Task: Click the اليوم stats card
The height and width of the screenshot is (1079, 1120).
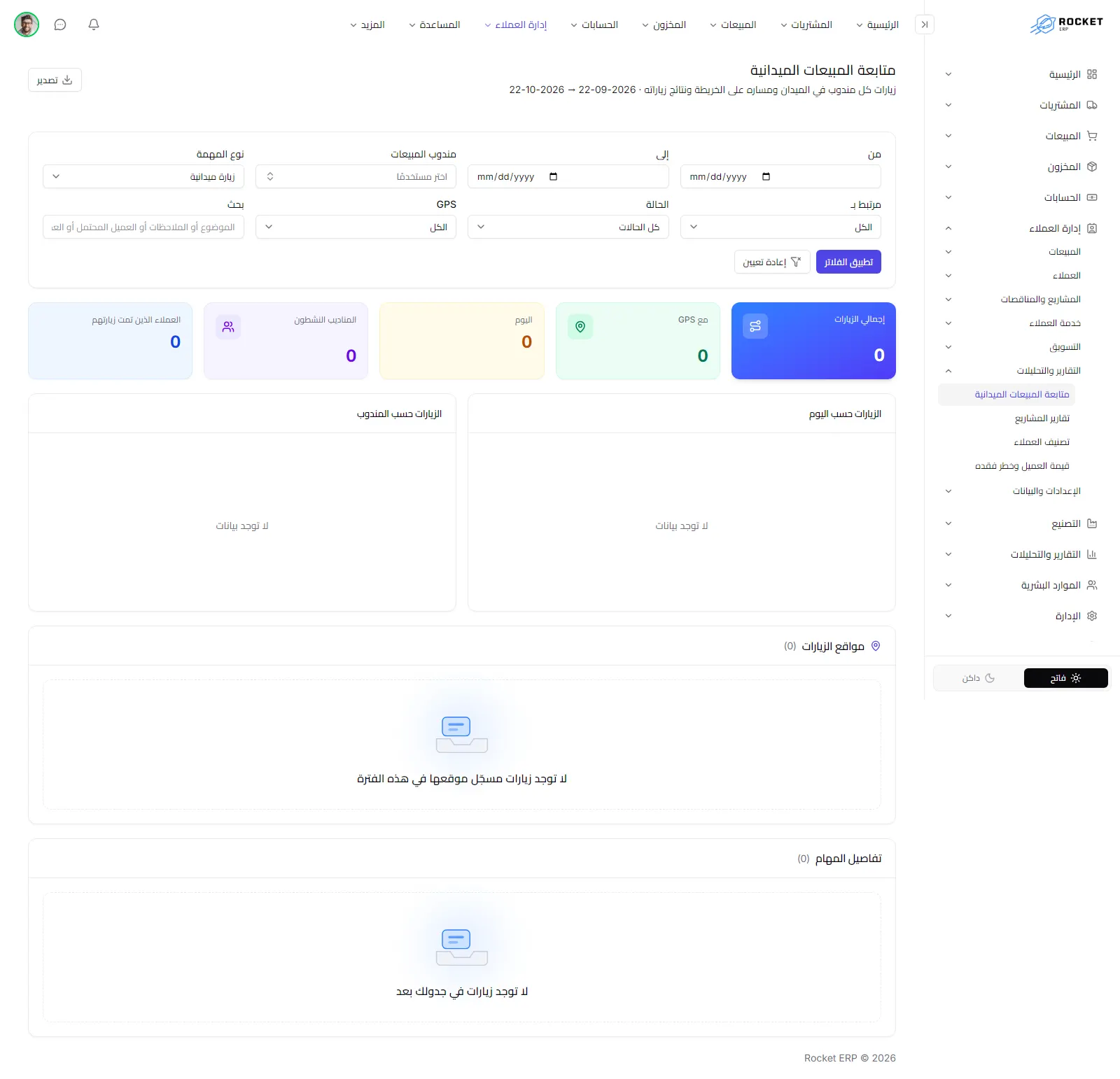Action: [x=462, y=341]
